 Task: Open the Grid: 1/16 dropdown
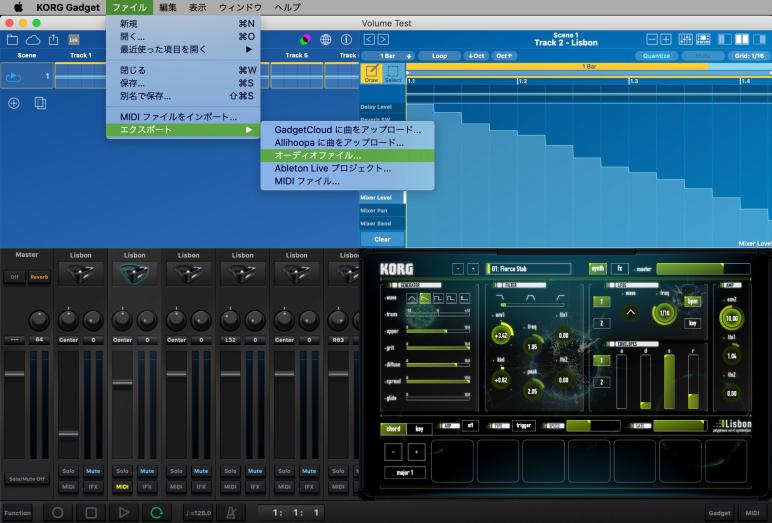click(x=749, y=56)
